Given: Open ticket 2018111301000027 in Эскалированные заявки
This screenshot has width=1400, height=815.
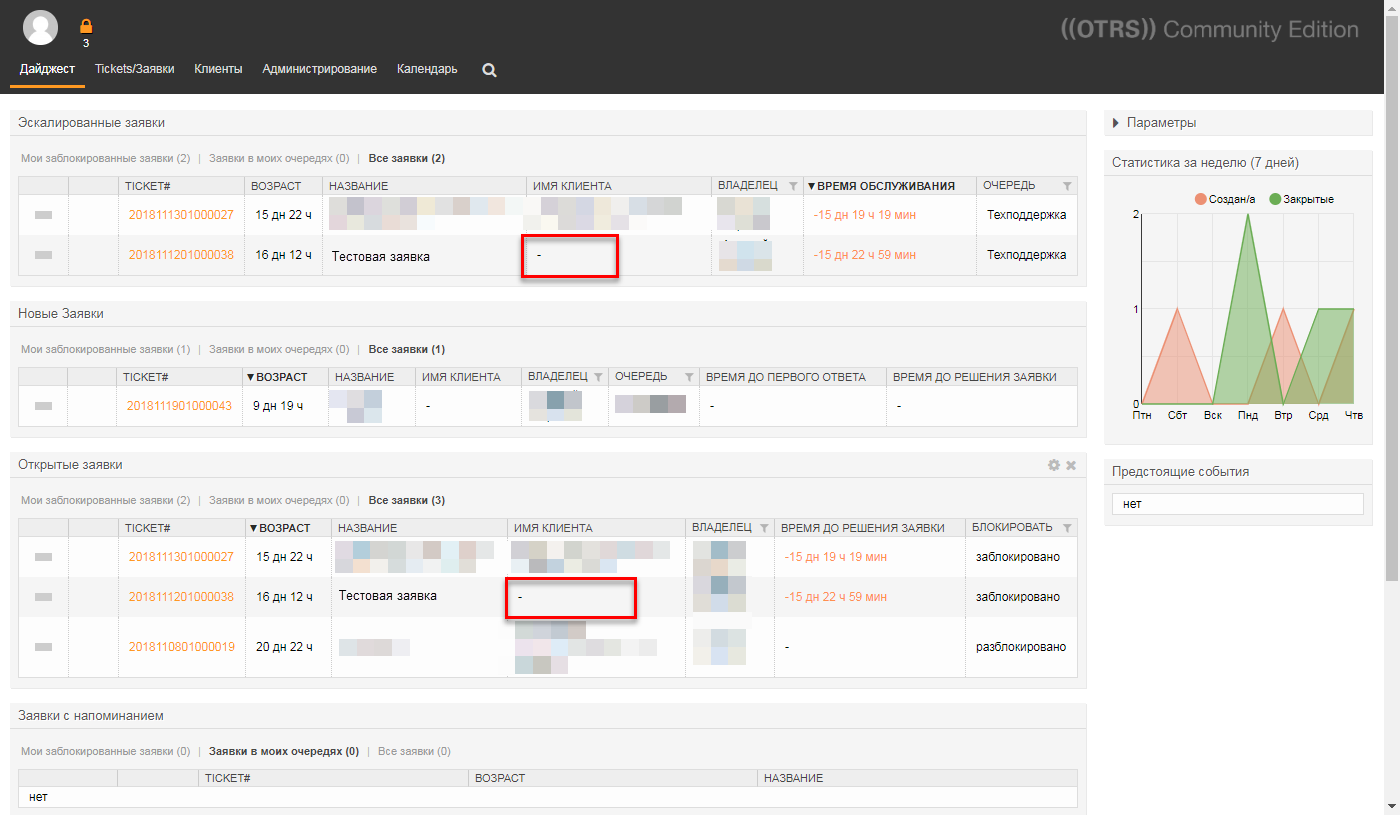Looking at the screenshot, I should point(181,215).
